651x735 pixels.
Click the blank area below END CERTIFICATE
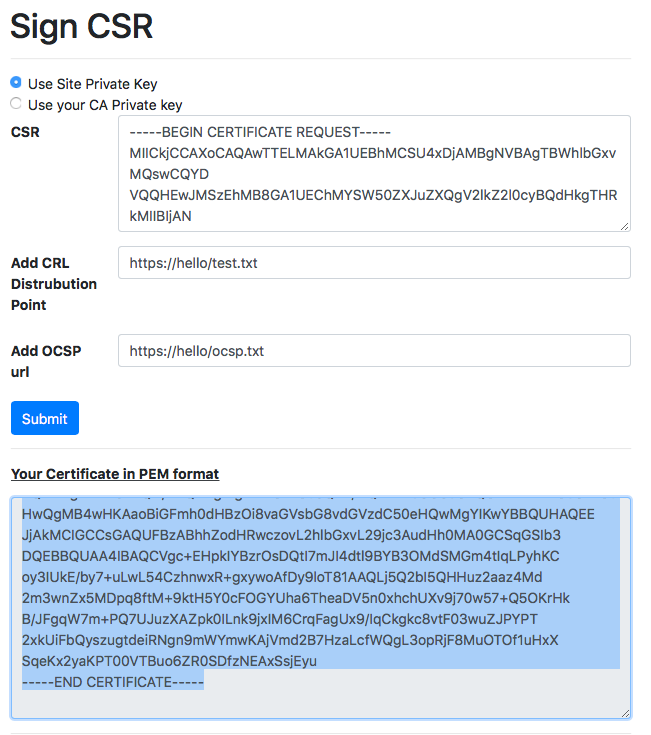(x=320, y=702)
